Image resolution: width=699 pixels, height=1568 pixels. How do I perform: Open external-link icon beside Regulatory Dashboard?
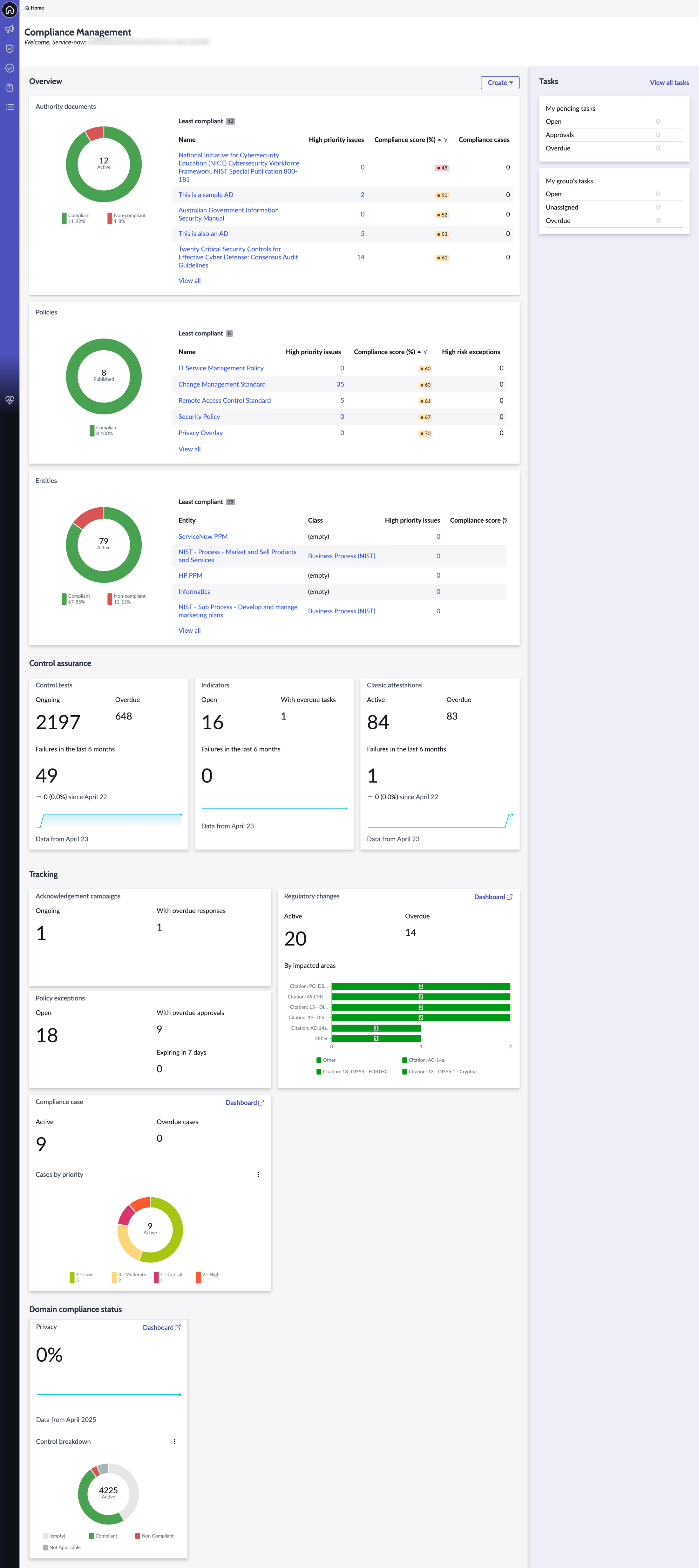[510, 897]
